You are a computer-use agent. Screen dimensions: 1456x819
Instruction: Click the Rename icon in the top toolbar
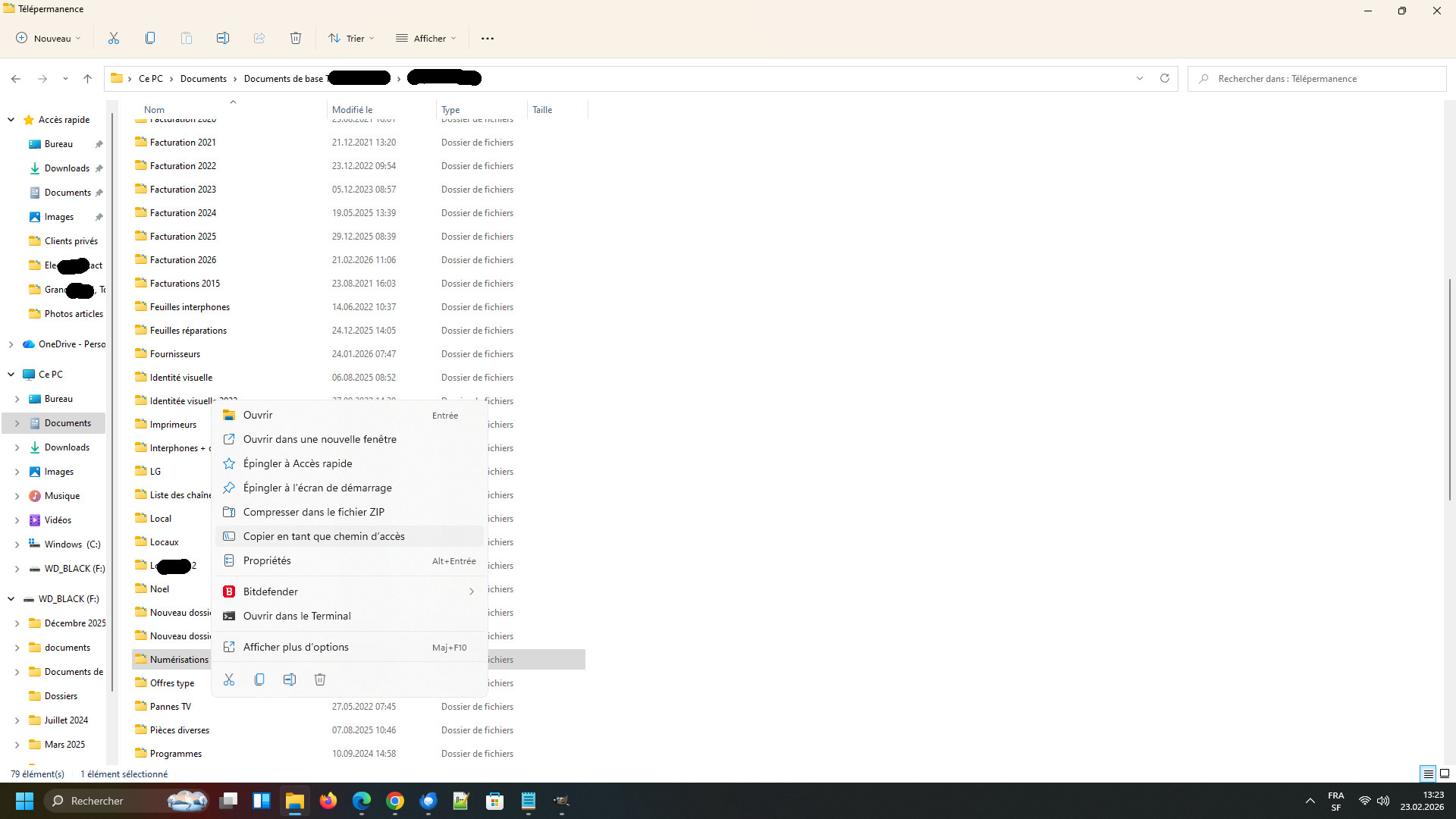[x=223, y=38]
